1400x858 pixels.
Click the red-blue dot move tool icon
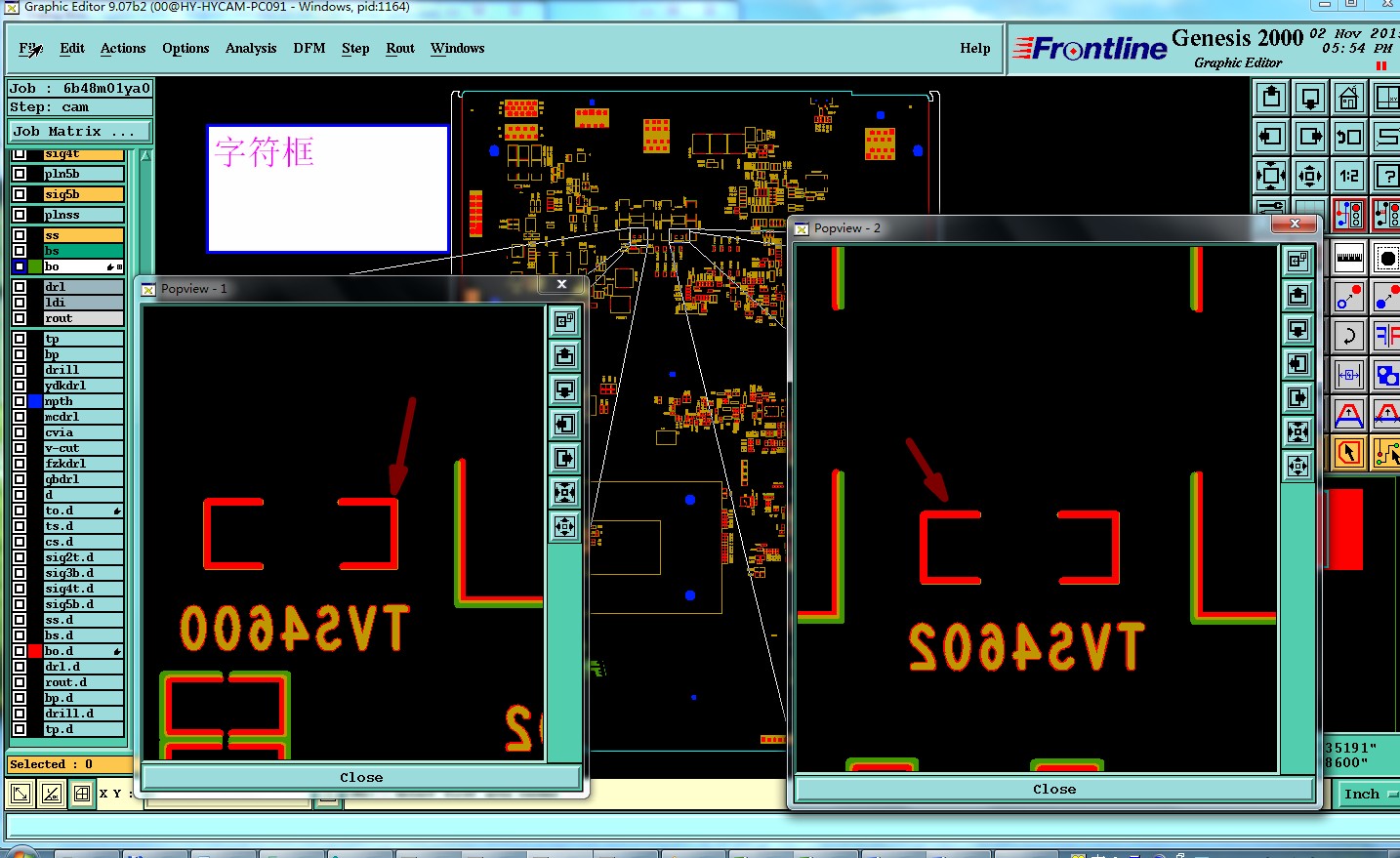(x=1349, y=297)
